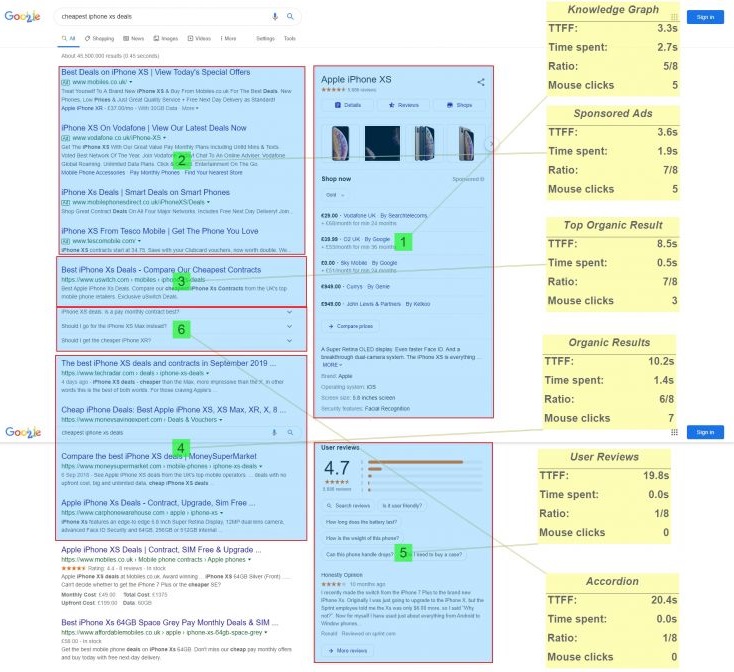Select the Details tab in the knowledge panel
Image resolution: width=734 pixels, height=672 pixels.
click(x=348, y=105)
